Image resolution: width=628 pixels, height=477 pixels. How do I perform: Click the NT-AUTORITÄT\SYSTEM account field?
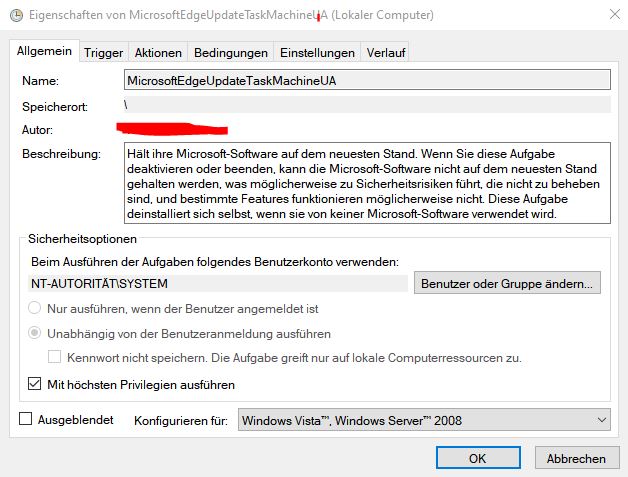click(218, 283)
